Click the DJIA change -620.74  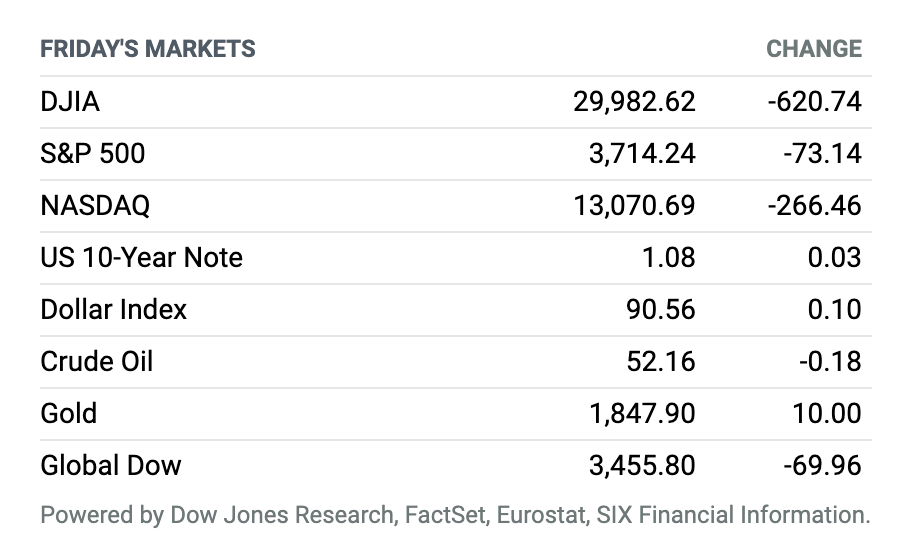coord(814,102)
